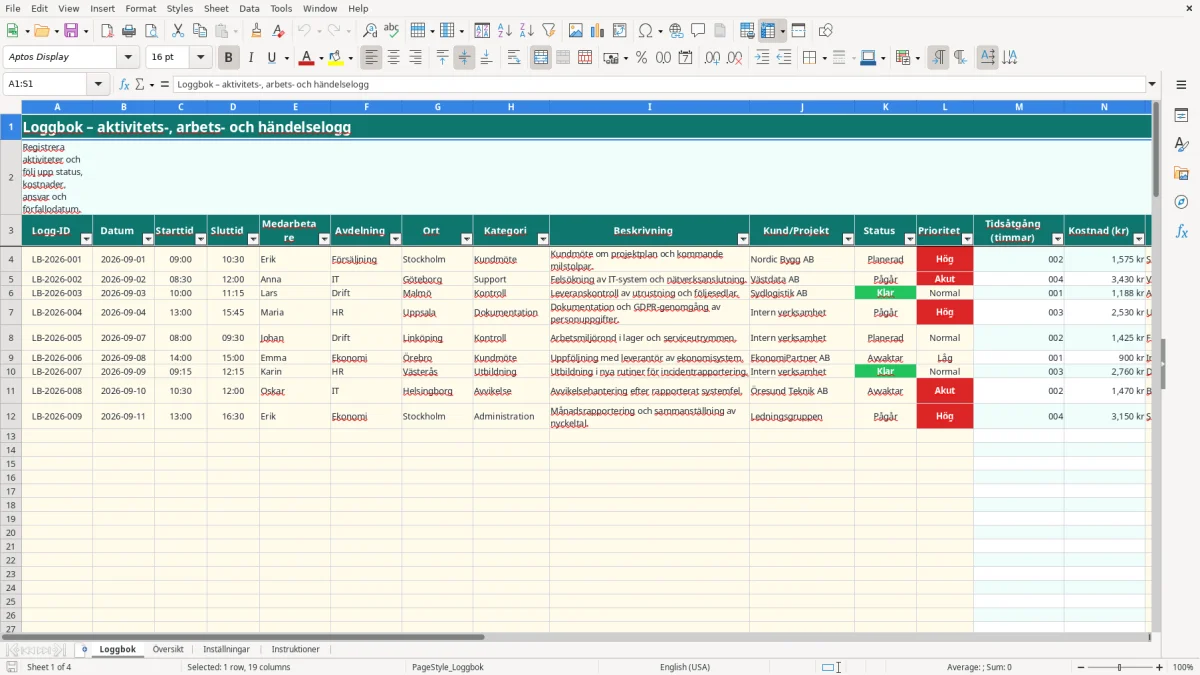Image resolution: width=1200 pixels, height=675 pixels.
Task: Toggle Wrap Text for the selected cells
Action: coord(514,58)
